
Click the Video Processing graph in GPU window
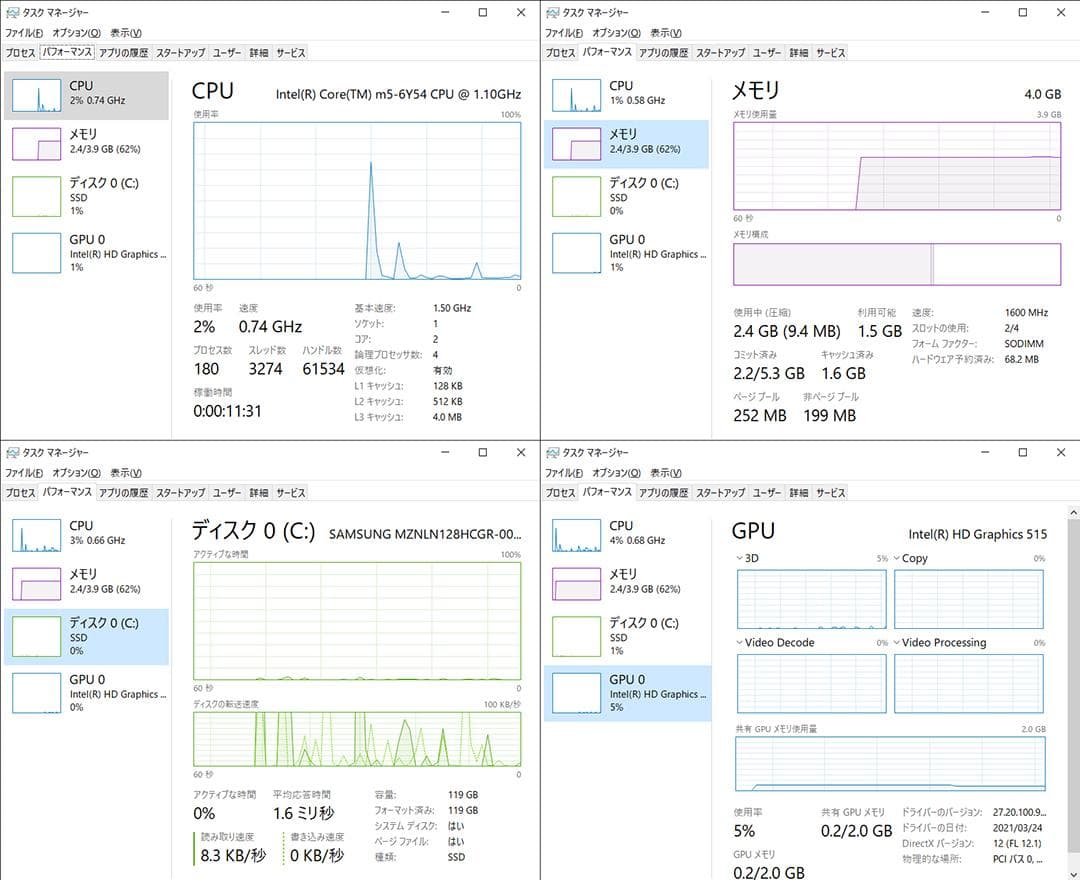click(x=968, y=683)
